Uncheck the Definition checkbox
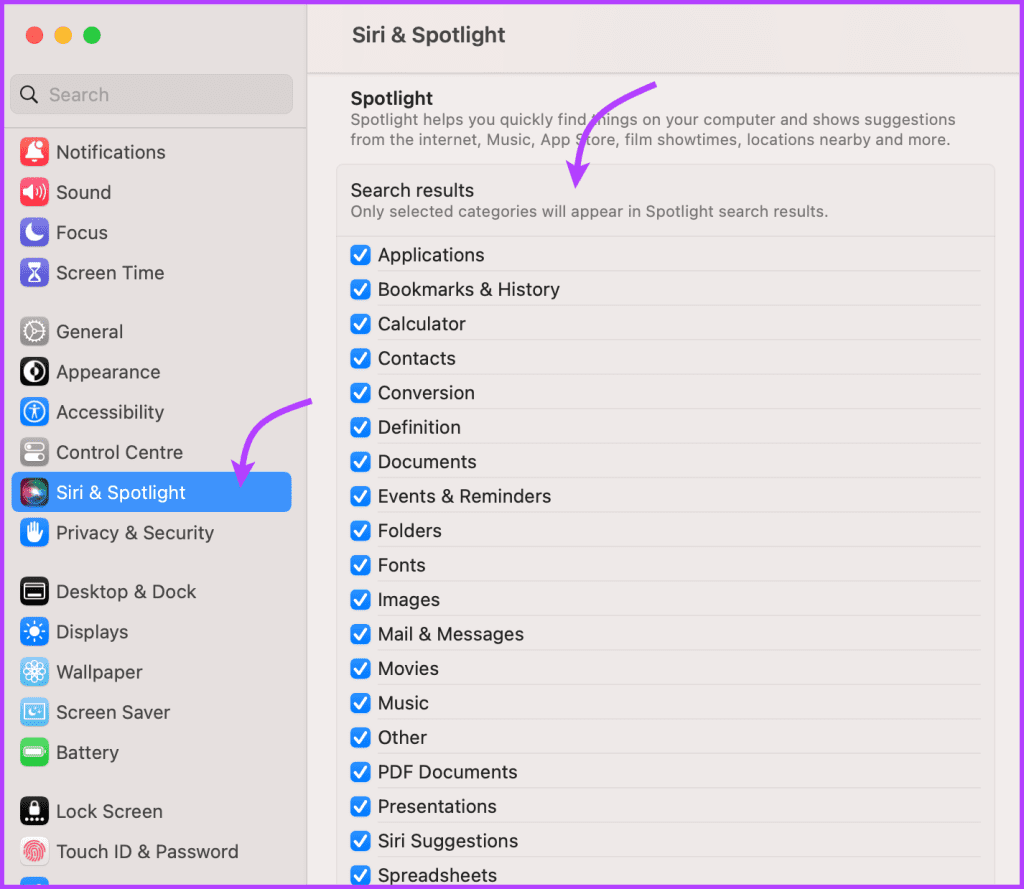The height and width of the screenshot is (889, 1024). tap(360, 428)
